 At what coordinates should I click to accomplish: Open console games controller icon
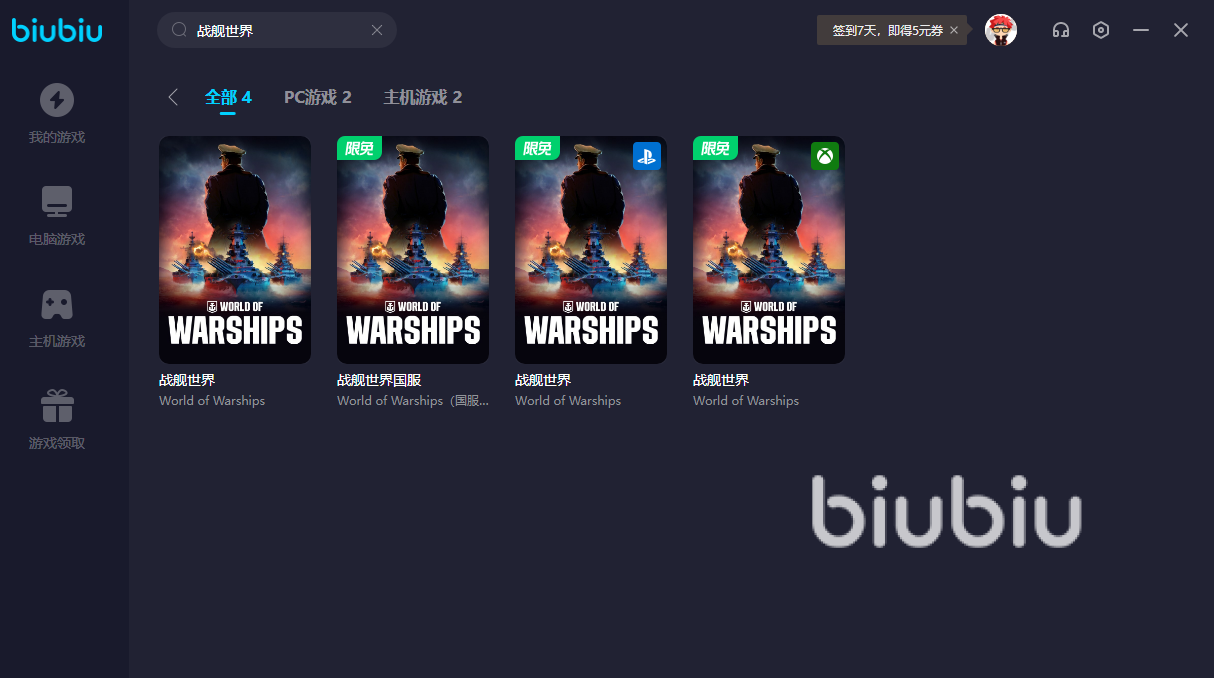57,304
